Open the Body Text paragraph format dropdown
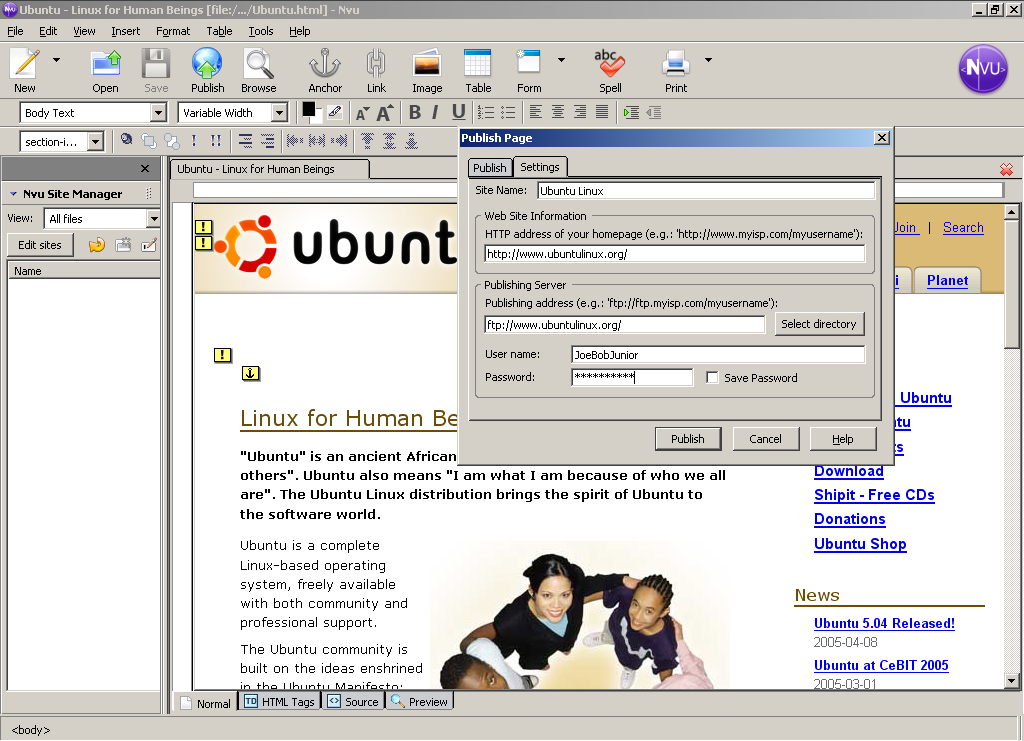The height and width of the screenshot is (741, 1024). pos(158,112)
